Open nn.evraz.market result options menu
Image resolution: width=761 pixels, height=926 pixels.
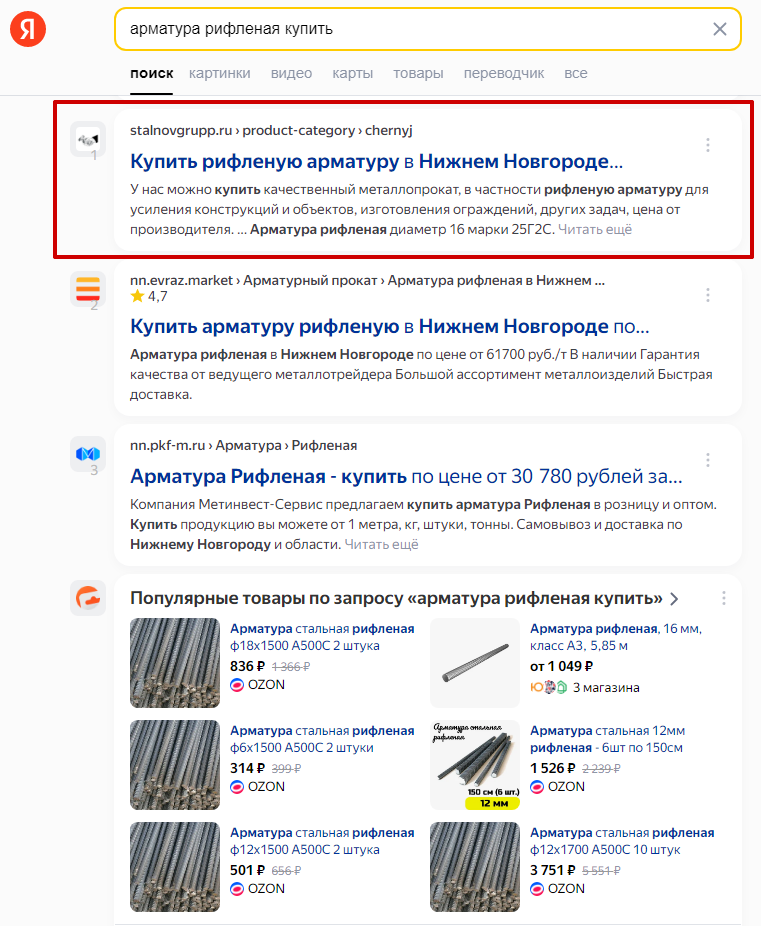708,295
